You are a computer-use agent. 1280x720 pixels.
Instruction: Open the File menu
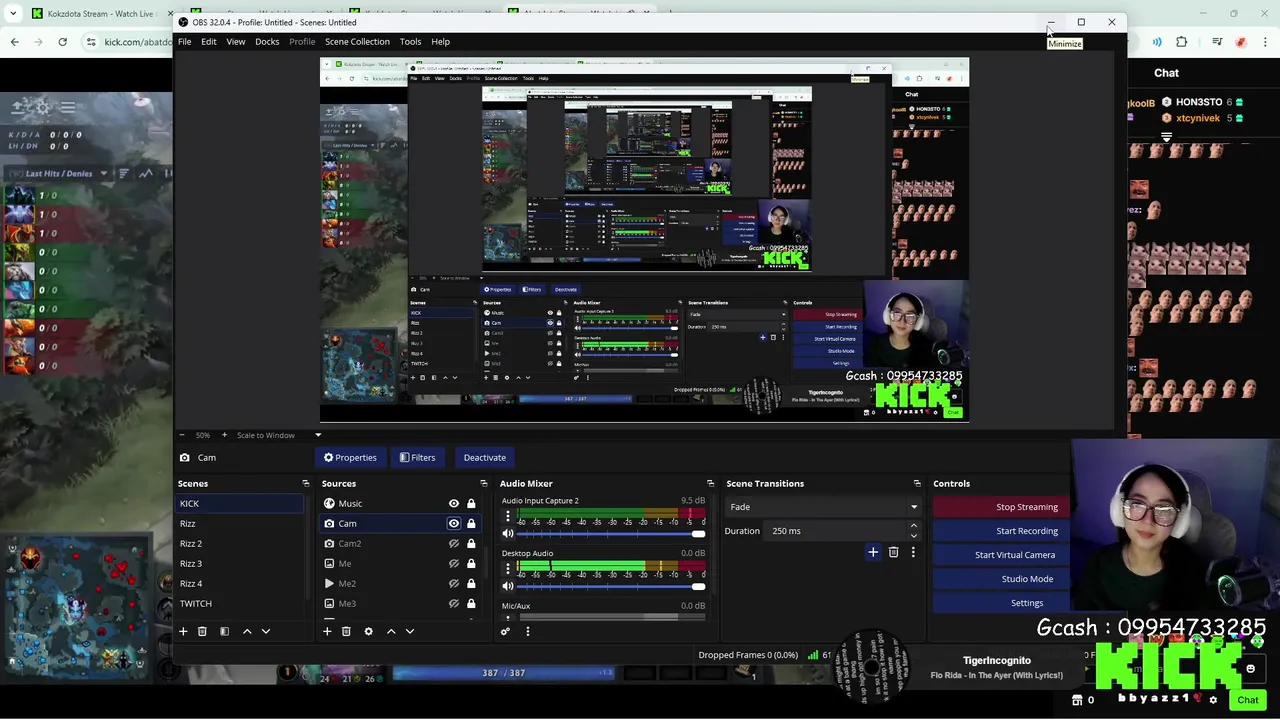tap(185, 42)
